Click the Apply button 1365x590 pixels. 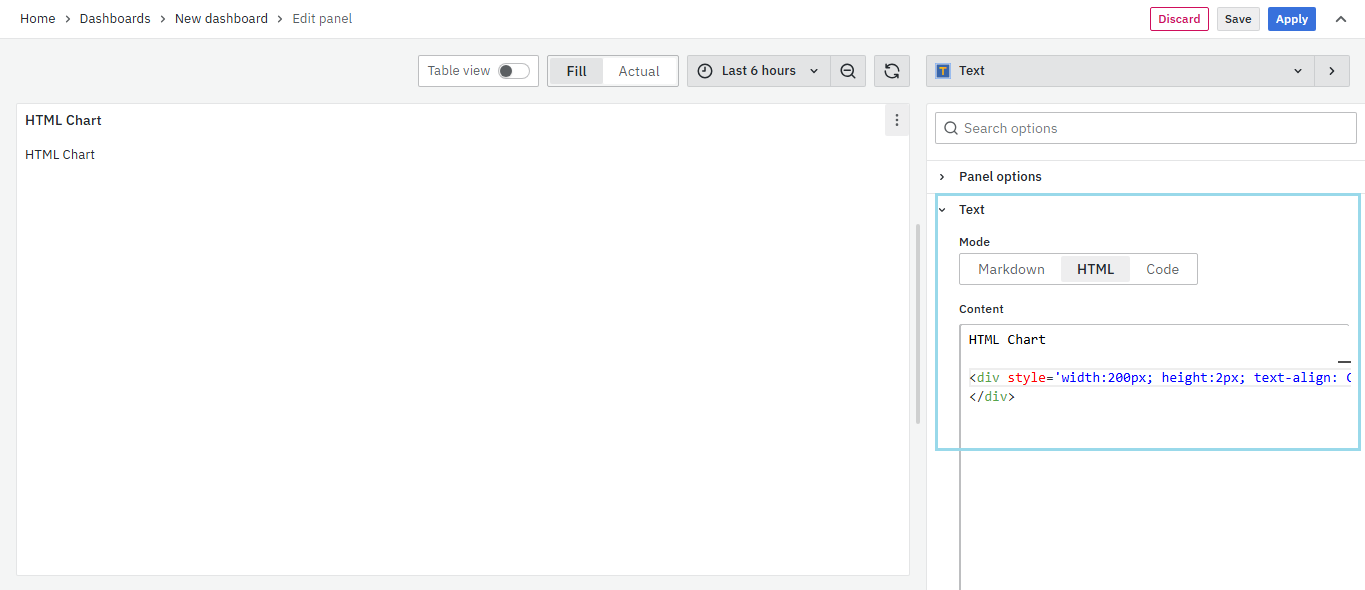[x=1291, y=19]
